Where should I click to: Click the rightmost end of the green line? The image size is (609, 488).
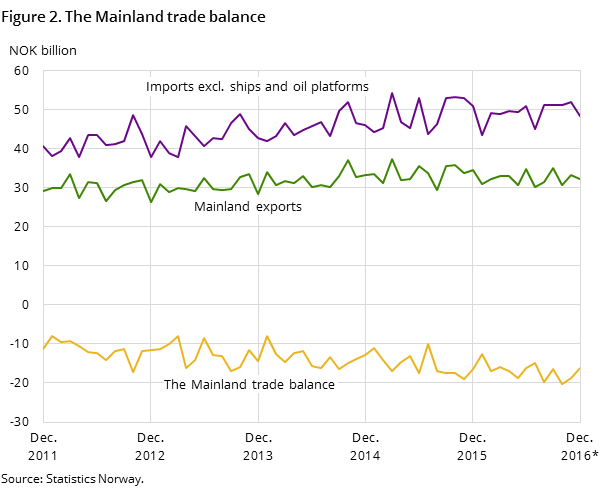click(580, 179)
